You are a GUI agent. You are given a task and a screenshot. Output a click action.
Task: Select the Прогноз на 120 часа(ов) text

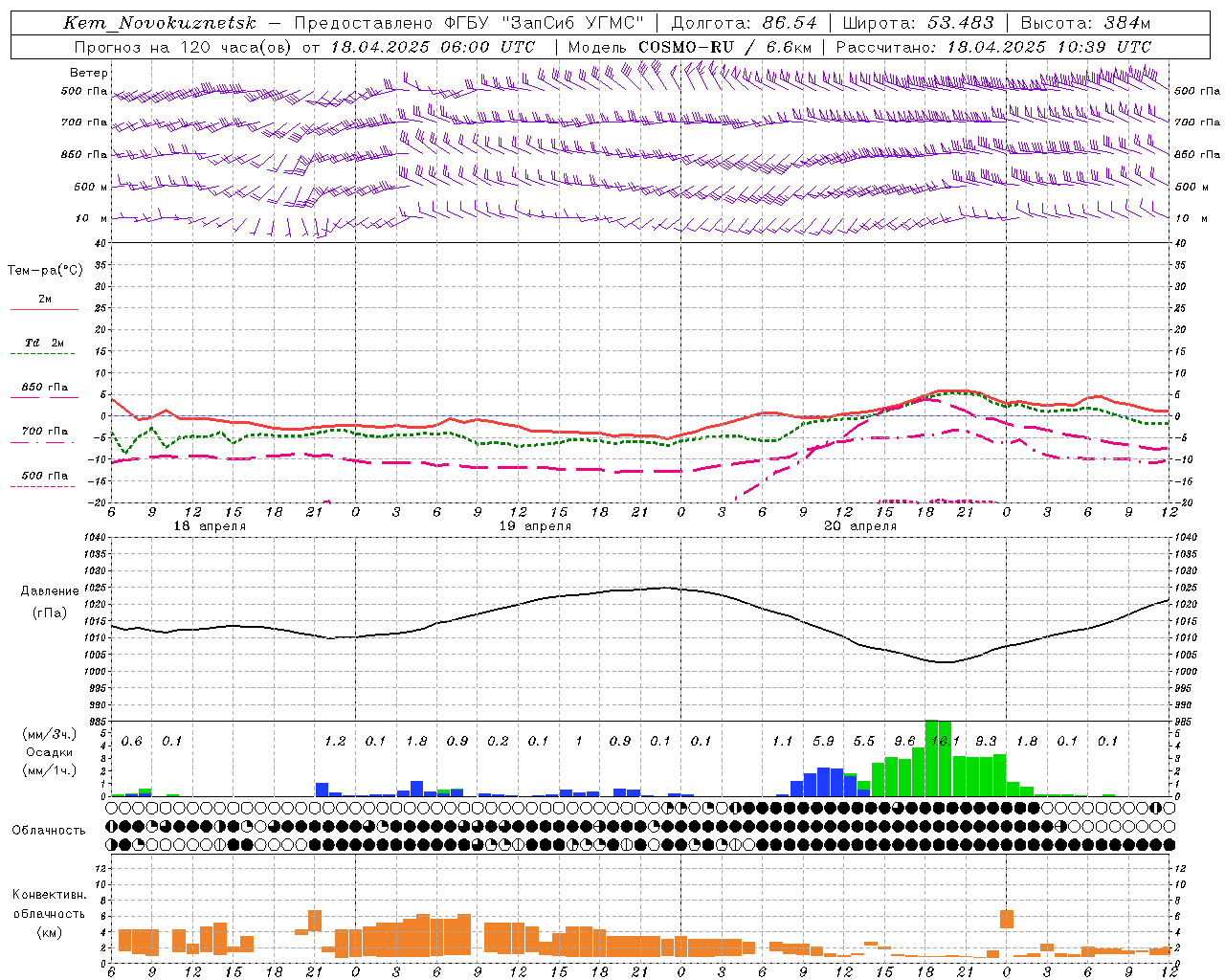[x=184, y=47]
